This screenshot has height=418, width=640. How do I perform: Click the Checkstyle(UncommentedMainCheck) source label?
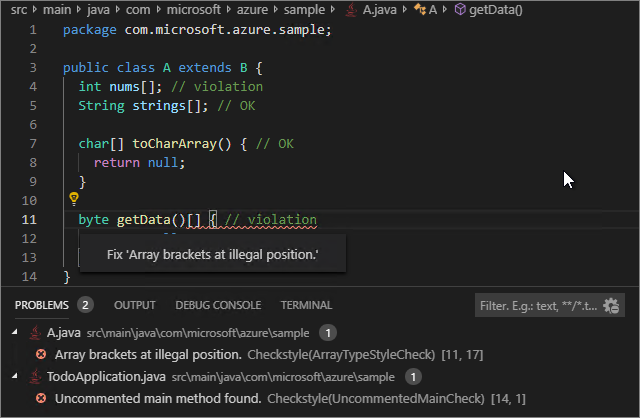[x=376, y=398]
